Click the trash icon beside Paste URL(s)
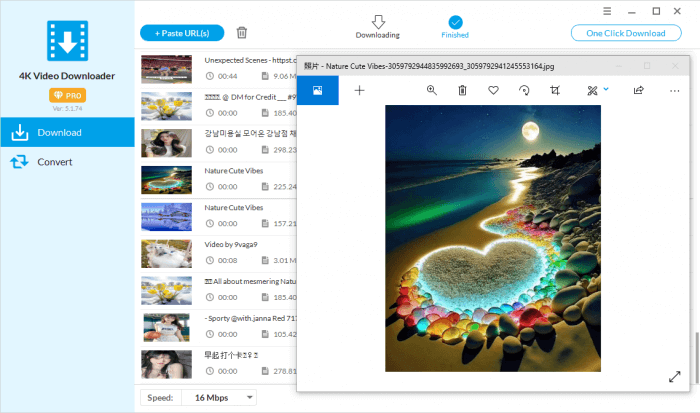Viewport: 700px width, 413px height. (x=242, y=33)
